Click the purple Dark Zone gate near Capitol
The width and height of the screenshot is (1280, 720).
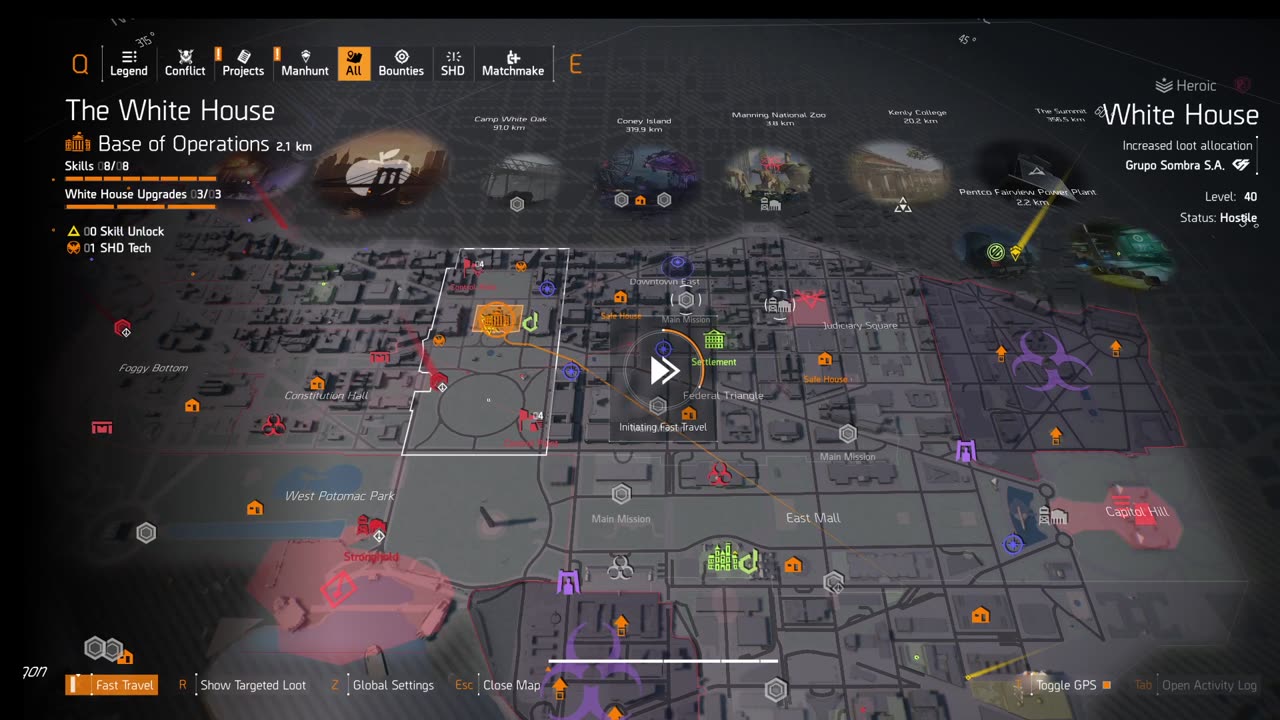point(965,451)
